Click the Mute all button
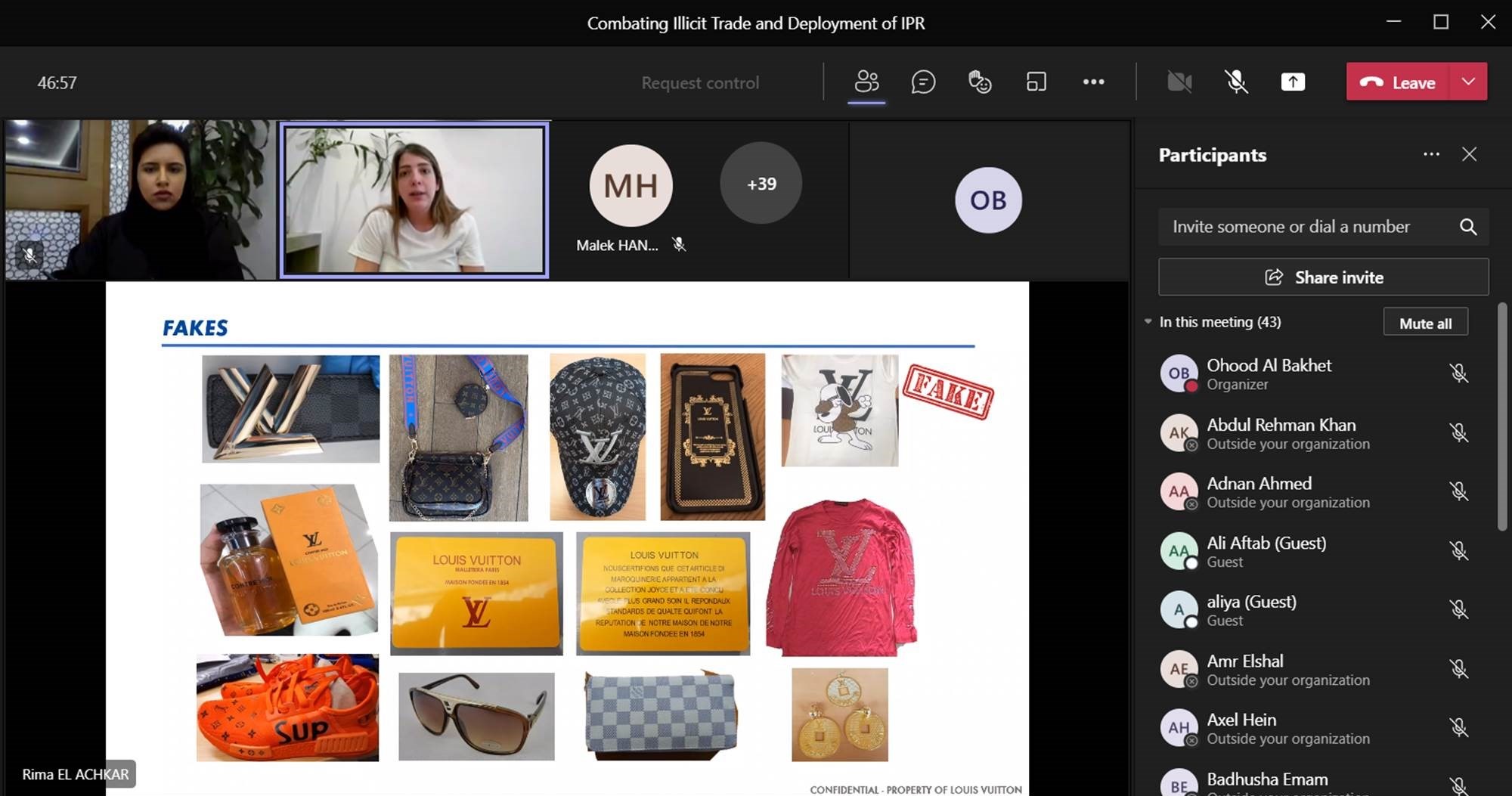 point(1425,323)
